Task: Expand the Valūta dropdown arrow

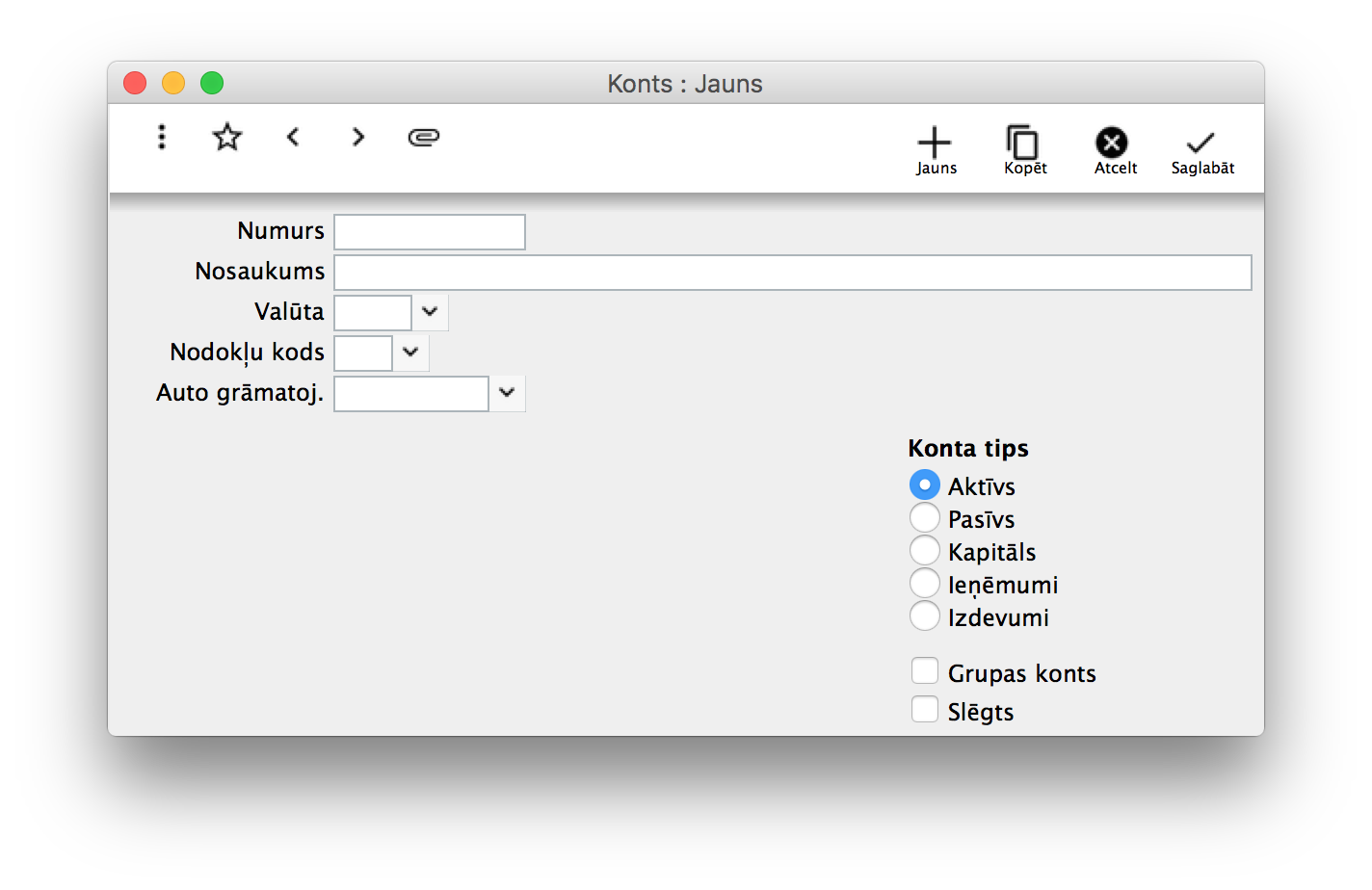Action: pos(430,312)
